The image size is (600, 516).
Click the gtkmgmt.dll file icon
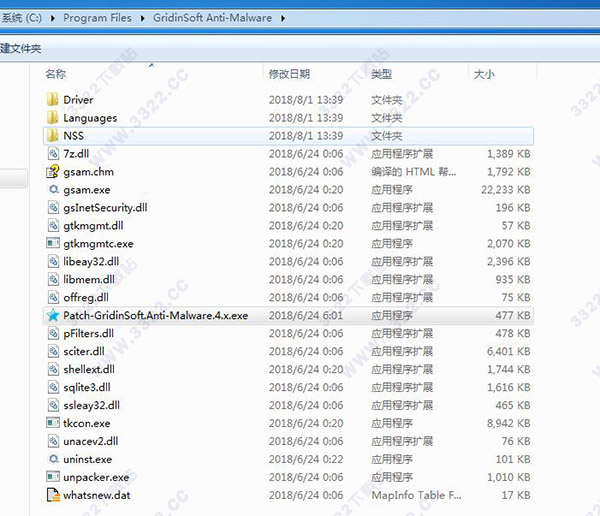(x=53, y=226)
